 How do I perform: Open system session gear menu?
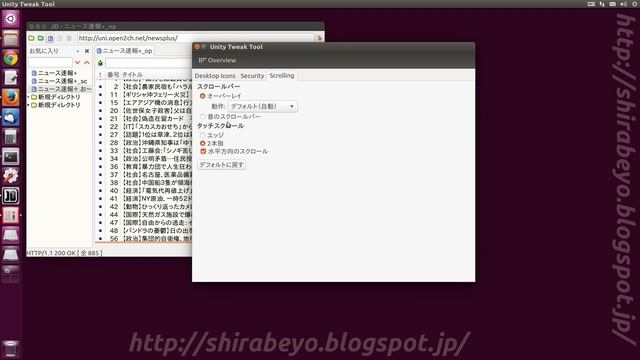635,4
